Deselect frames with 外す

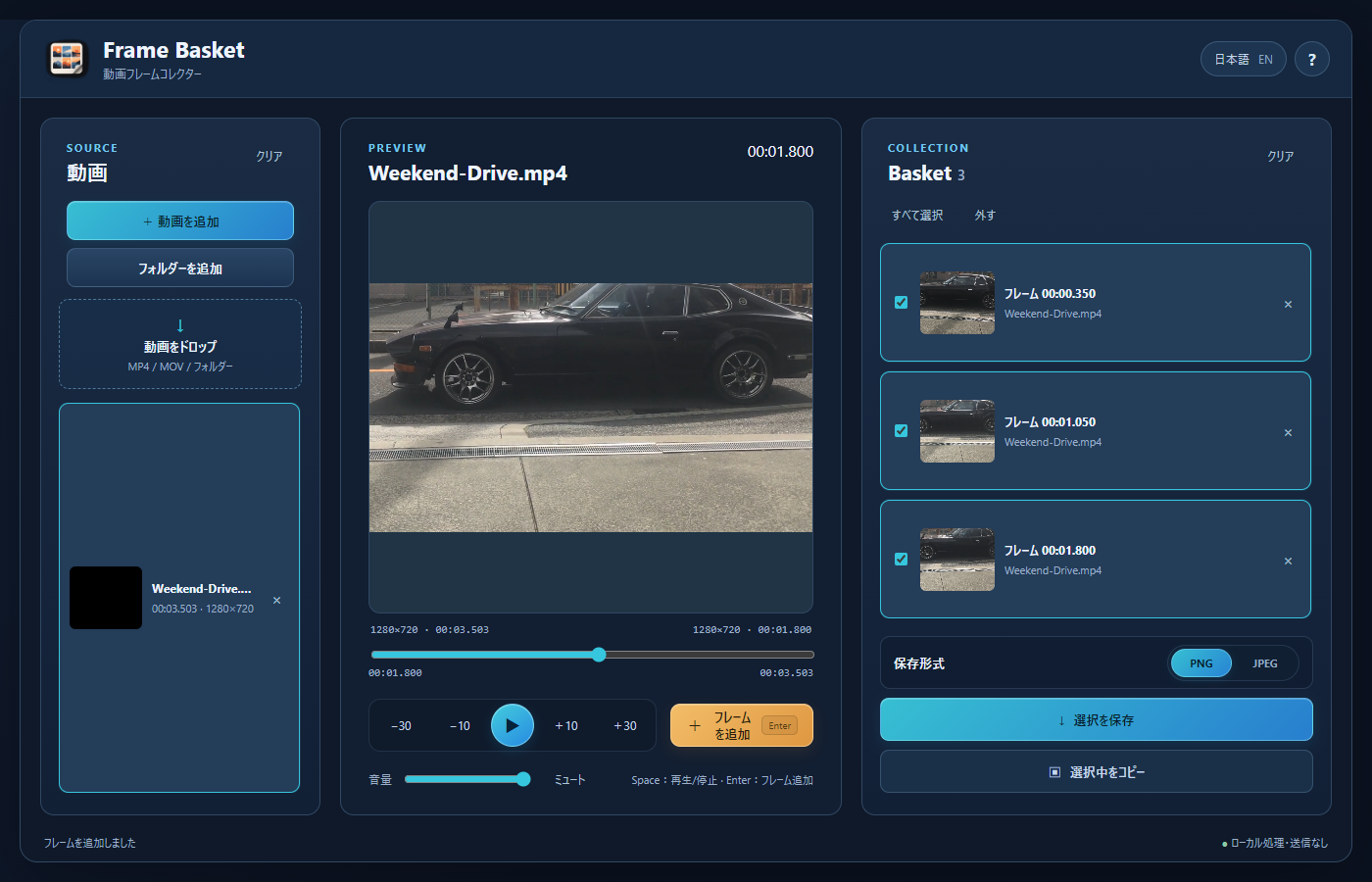coord(985,215)
